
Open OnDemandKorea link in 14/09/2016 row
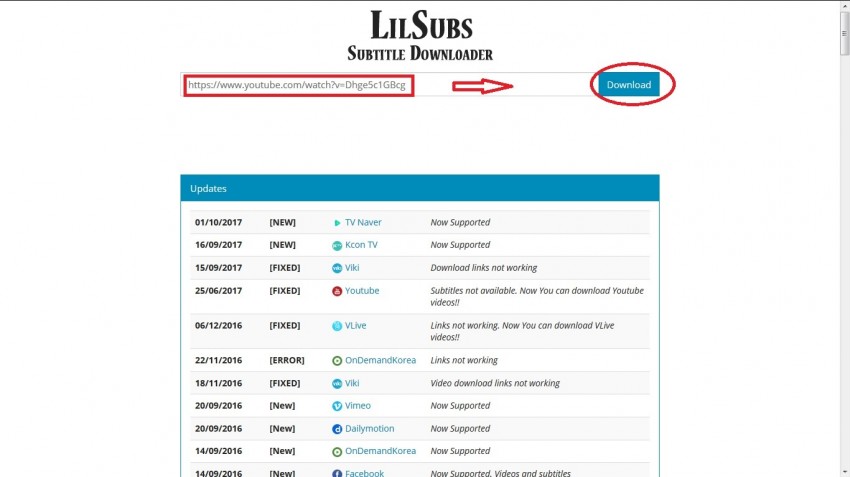381,451
